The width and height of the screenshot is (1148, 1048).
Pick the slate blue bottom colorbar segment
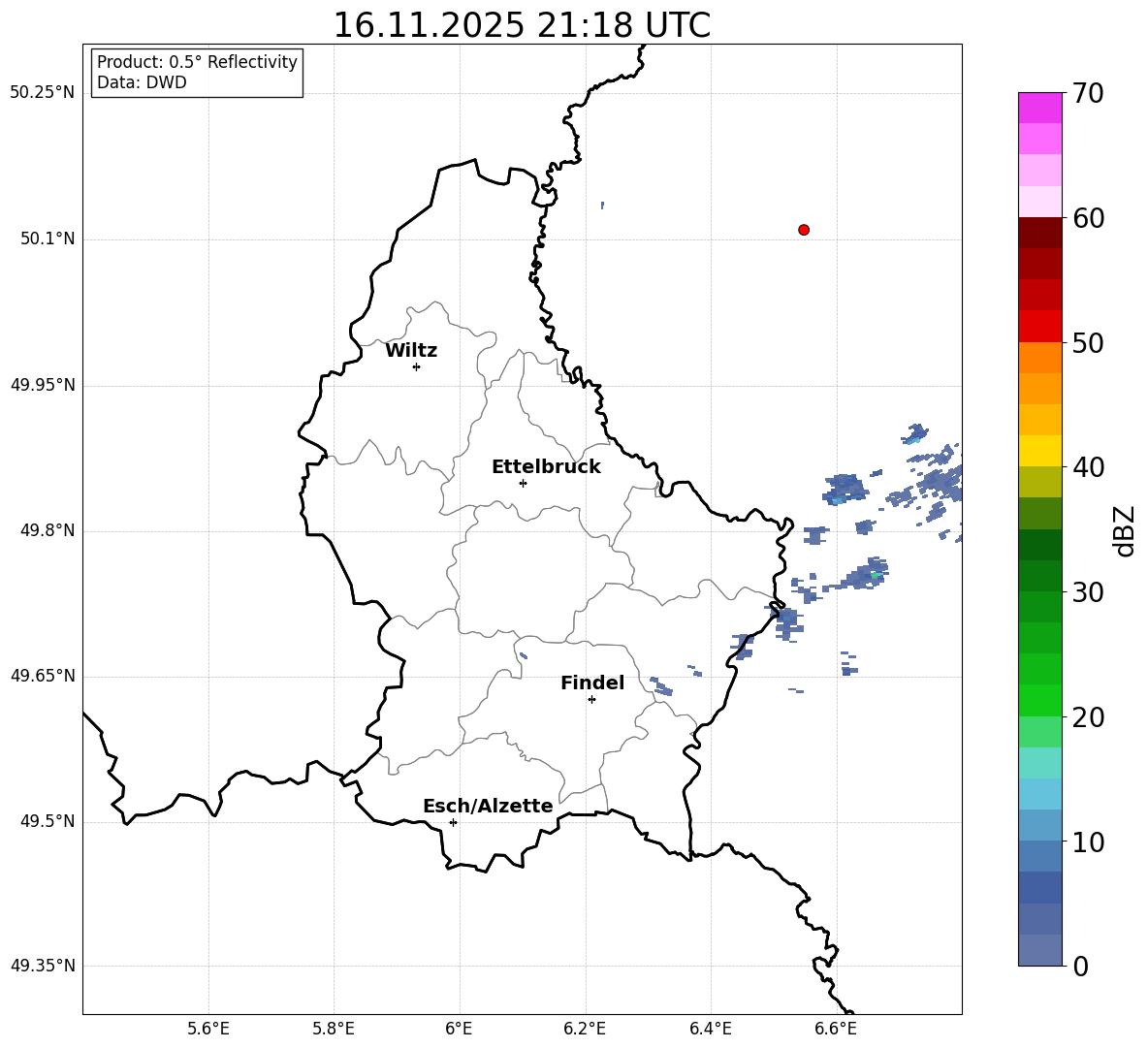[1039, 950]
